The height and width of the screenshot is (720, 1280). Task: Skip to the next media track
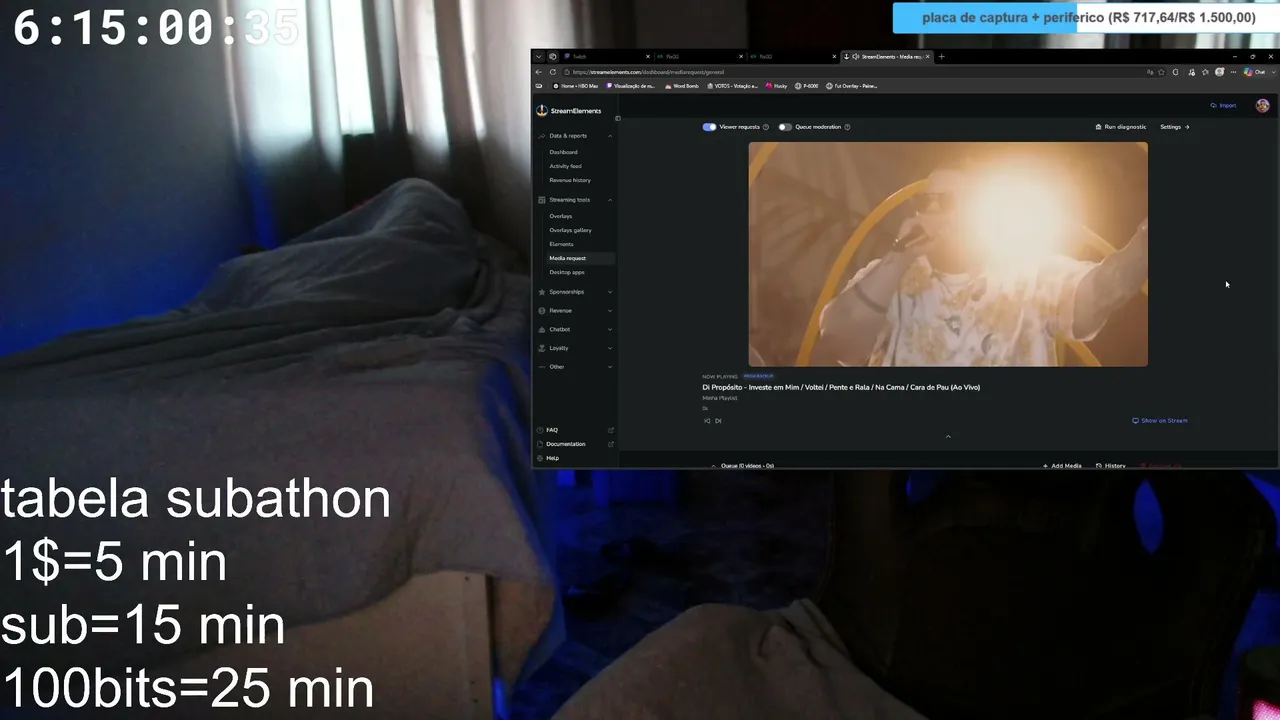click(x=718, y=421)
